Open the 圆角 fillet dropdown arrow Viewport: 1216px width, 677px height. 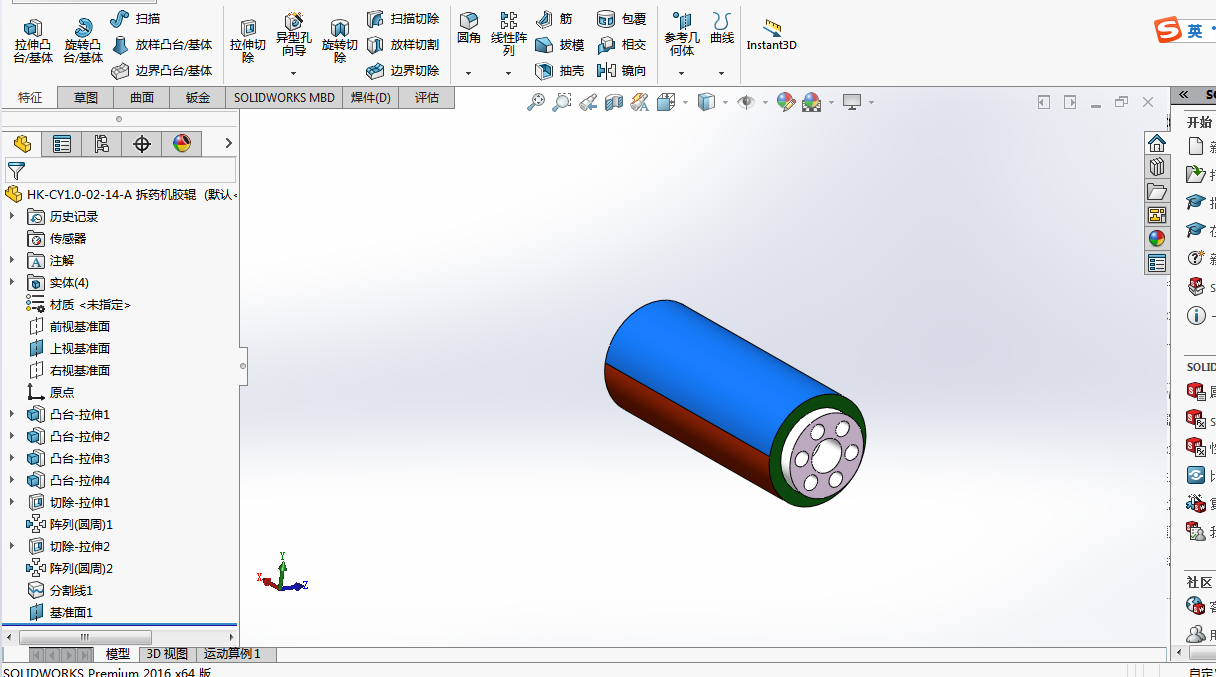point(469,73)
